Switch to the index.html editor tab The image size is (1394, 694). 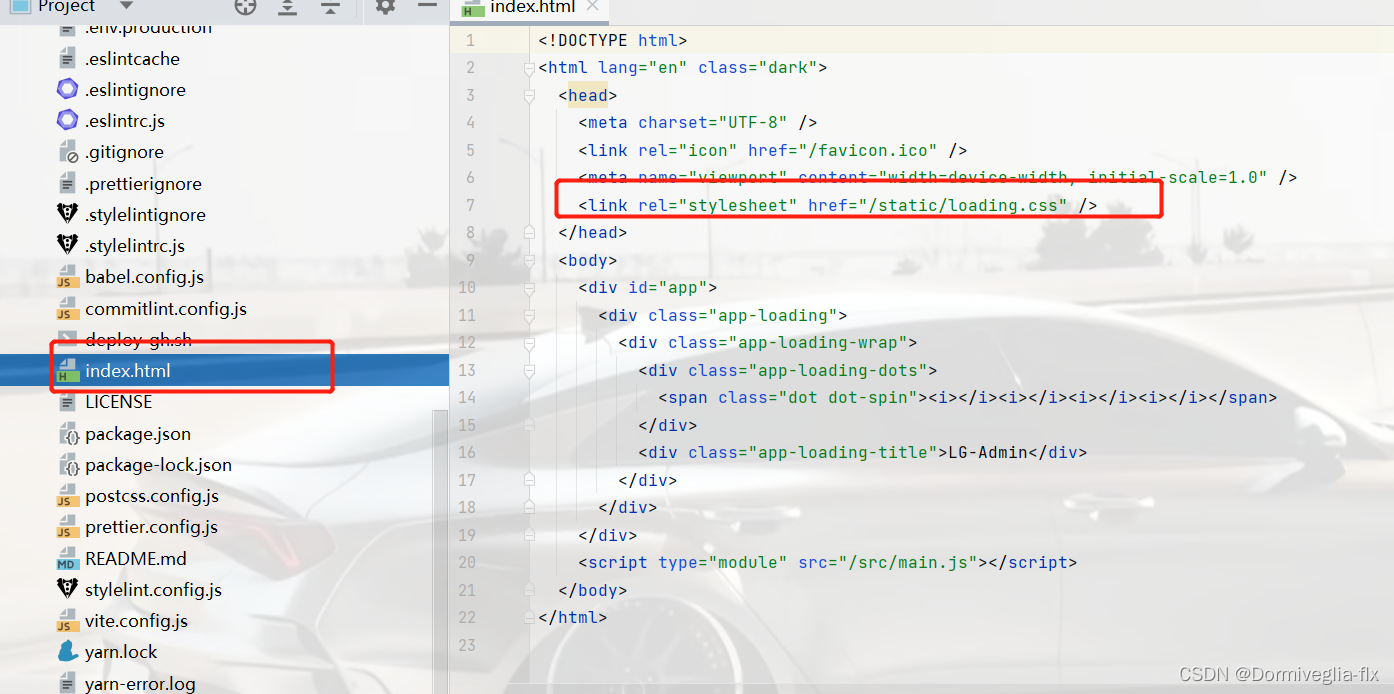(531, 7)
